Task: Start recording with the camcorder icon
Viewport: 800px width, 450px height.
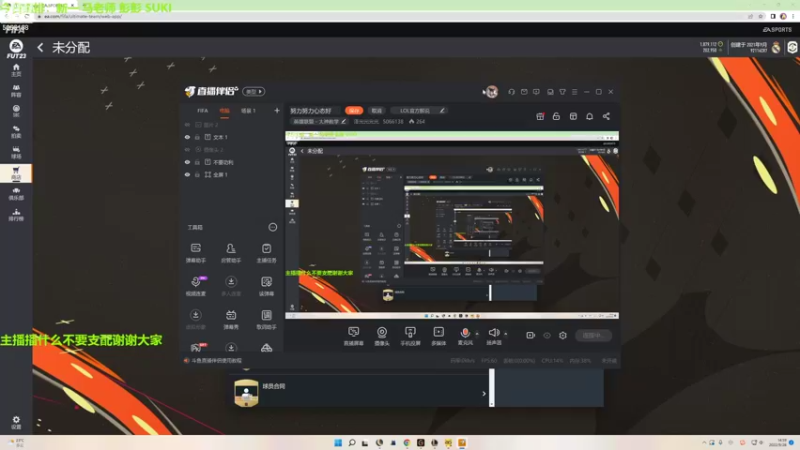Action: pyautogui.click(x=531, y=335)
